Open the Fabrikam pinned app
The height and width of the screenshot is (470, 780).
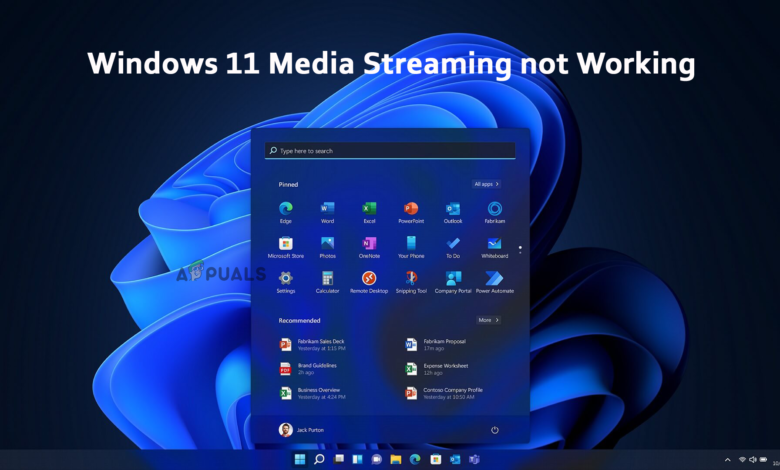[x=494, y=212]
